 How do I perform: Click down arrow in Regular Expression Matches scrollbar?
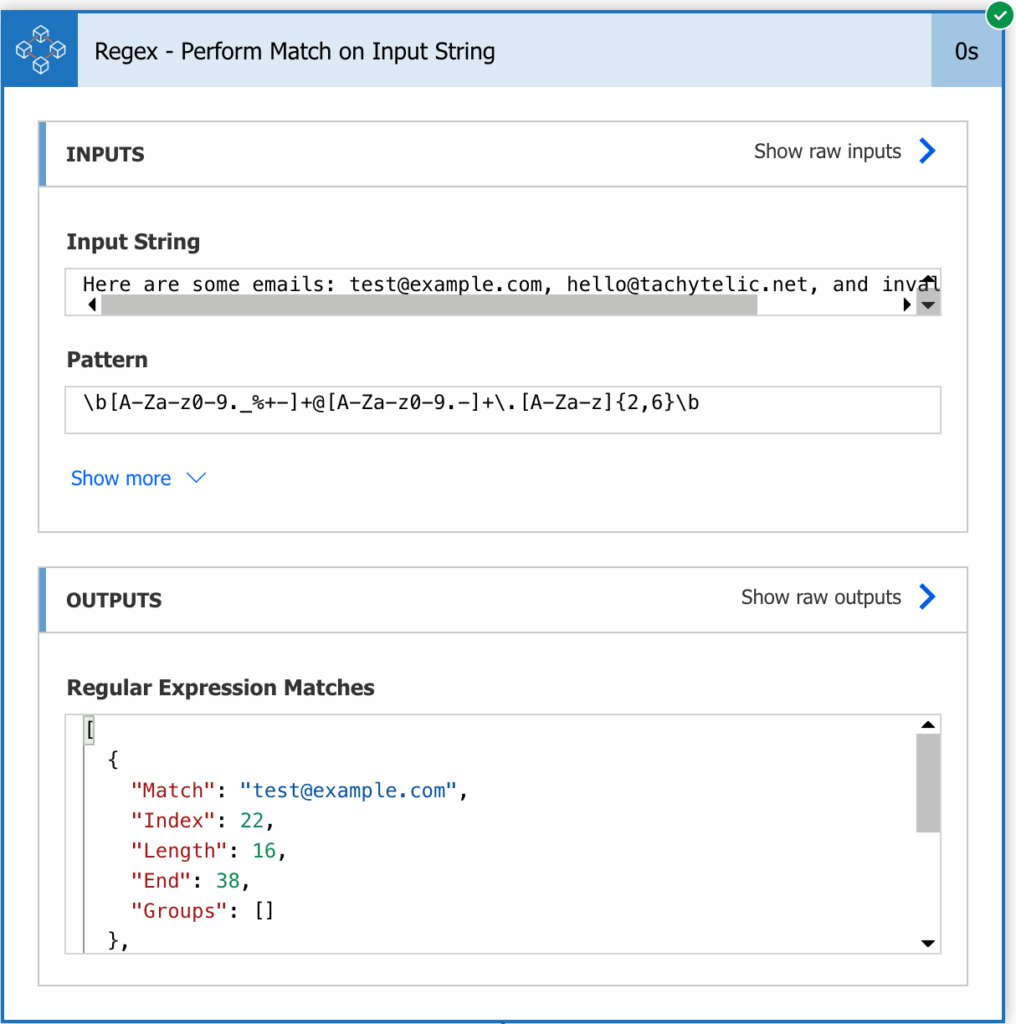[928, 943]
